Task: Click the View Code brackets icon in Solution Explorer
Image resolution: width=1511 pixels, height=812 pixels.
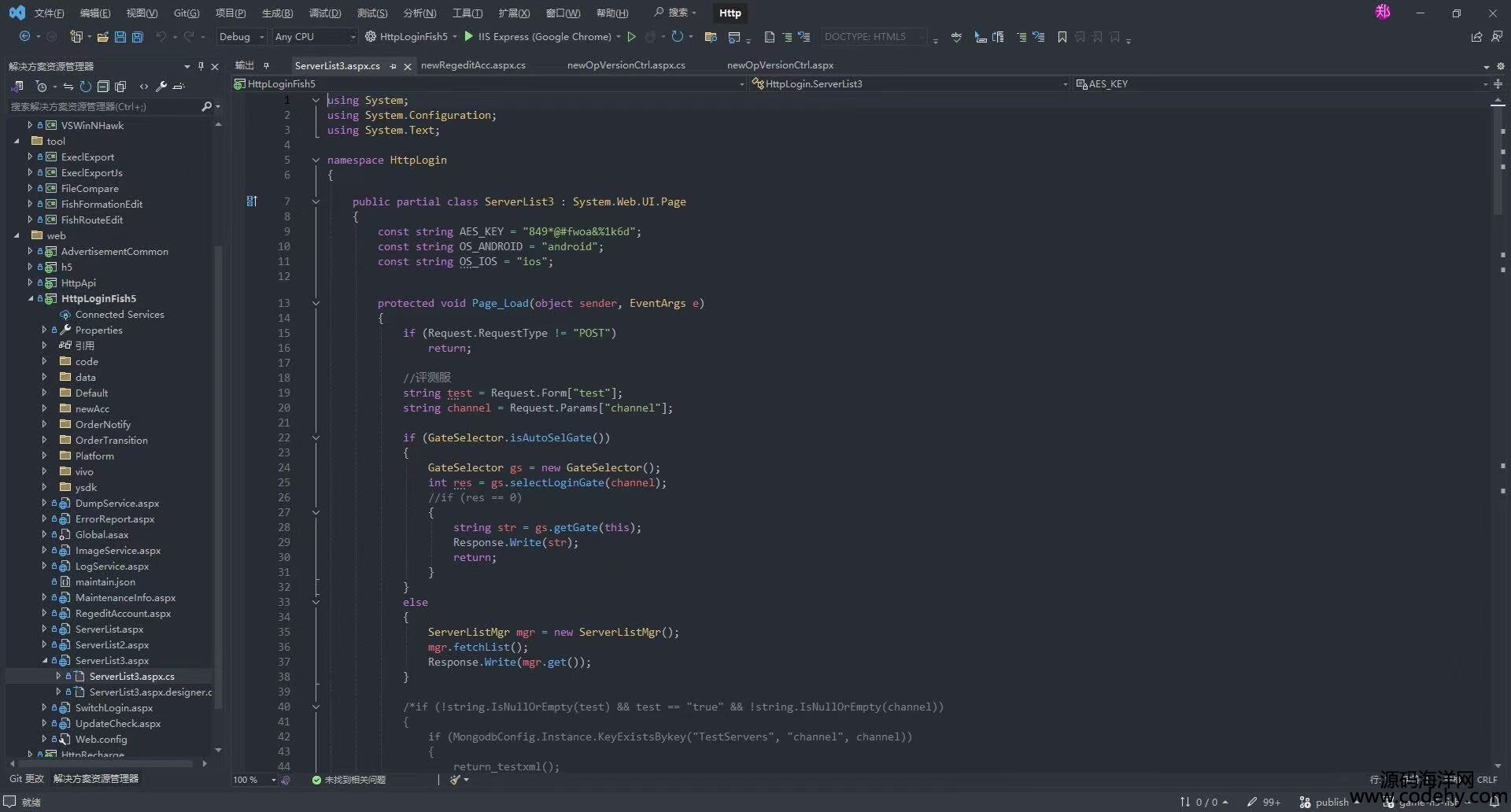Action: tap(143, 87)
